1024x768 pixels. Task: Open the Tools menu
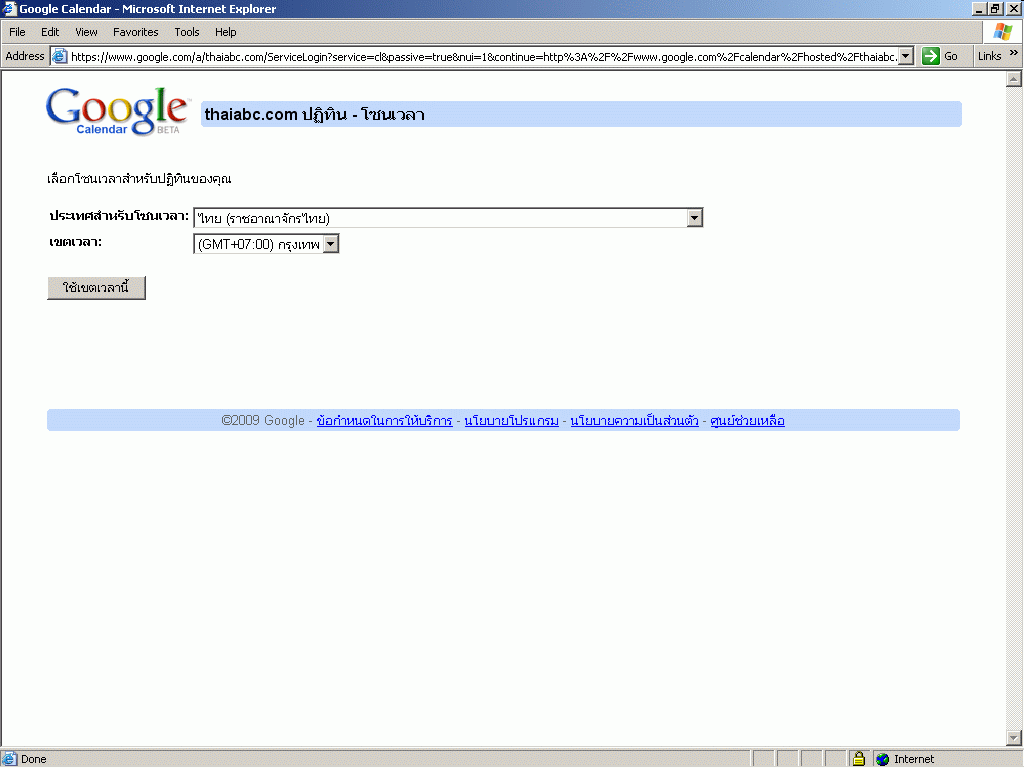187,32
